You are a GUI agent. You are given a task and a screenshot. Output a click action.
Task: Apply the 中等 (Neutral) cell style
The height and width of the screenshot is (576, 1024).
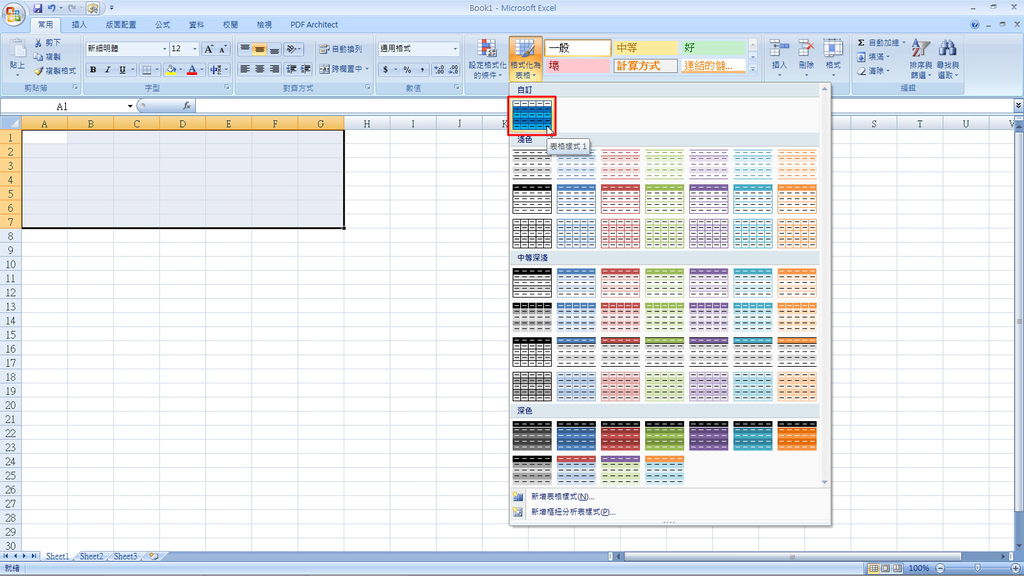pos(645,48)
